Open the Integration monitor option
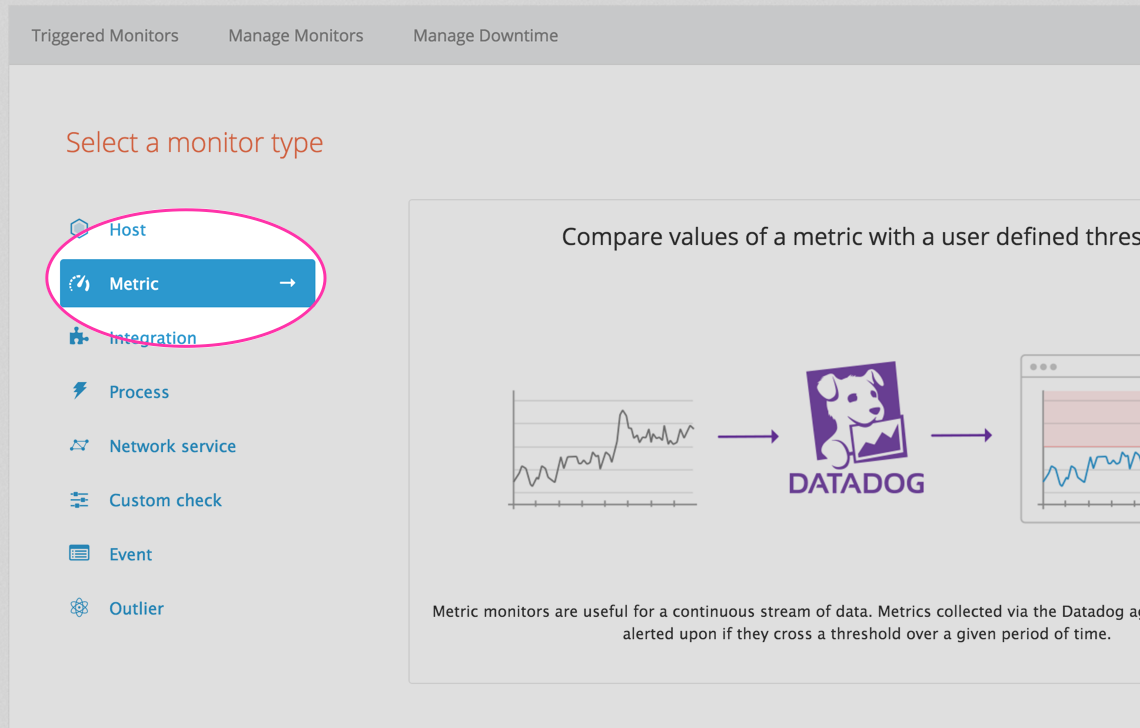 pyautogui.click(x=152, y=337)
